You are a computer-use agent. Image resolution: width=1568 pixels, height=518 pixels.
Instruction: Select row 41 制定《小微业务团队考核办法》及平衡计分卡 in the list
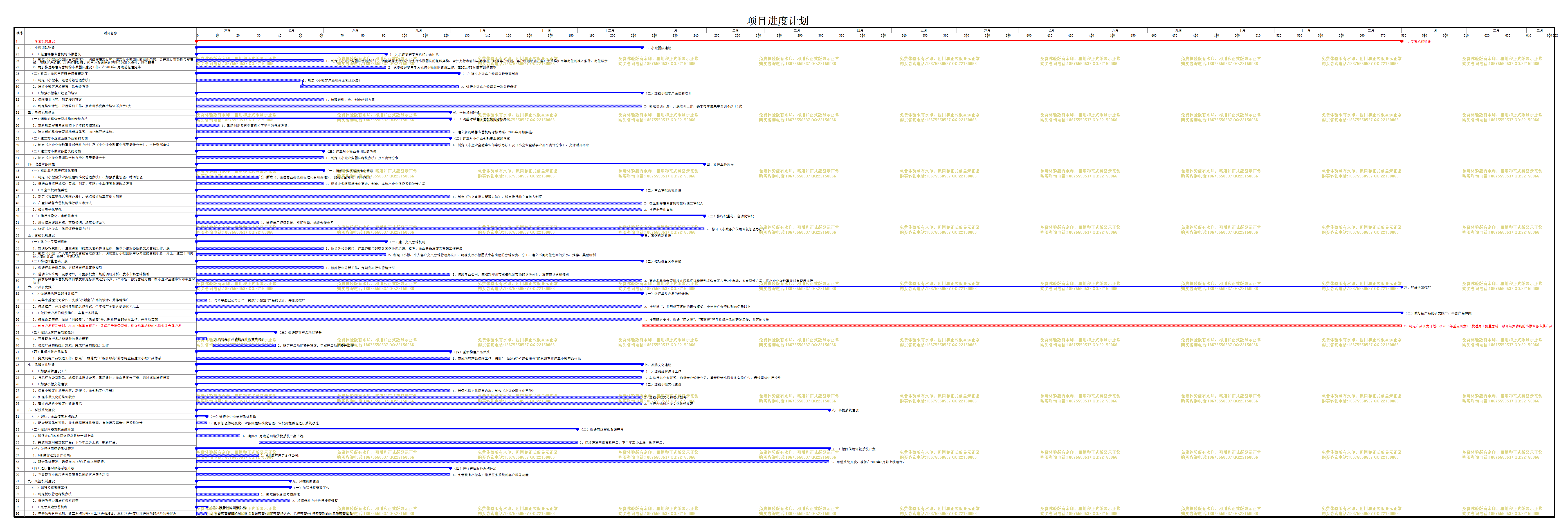point(105,158)
